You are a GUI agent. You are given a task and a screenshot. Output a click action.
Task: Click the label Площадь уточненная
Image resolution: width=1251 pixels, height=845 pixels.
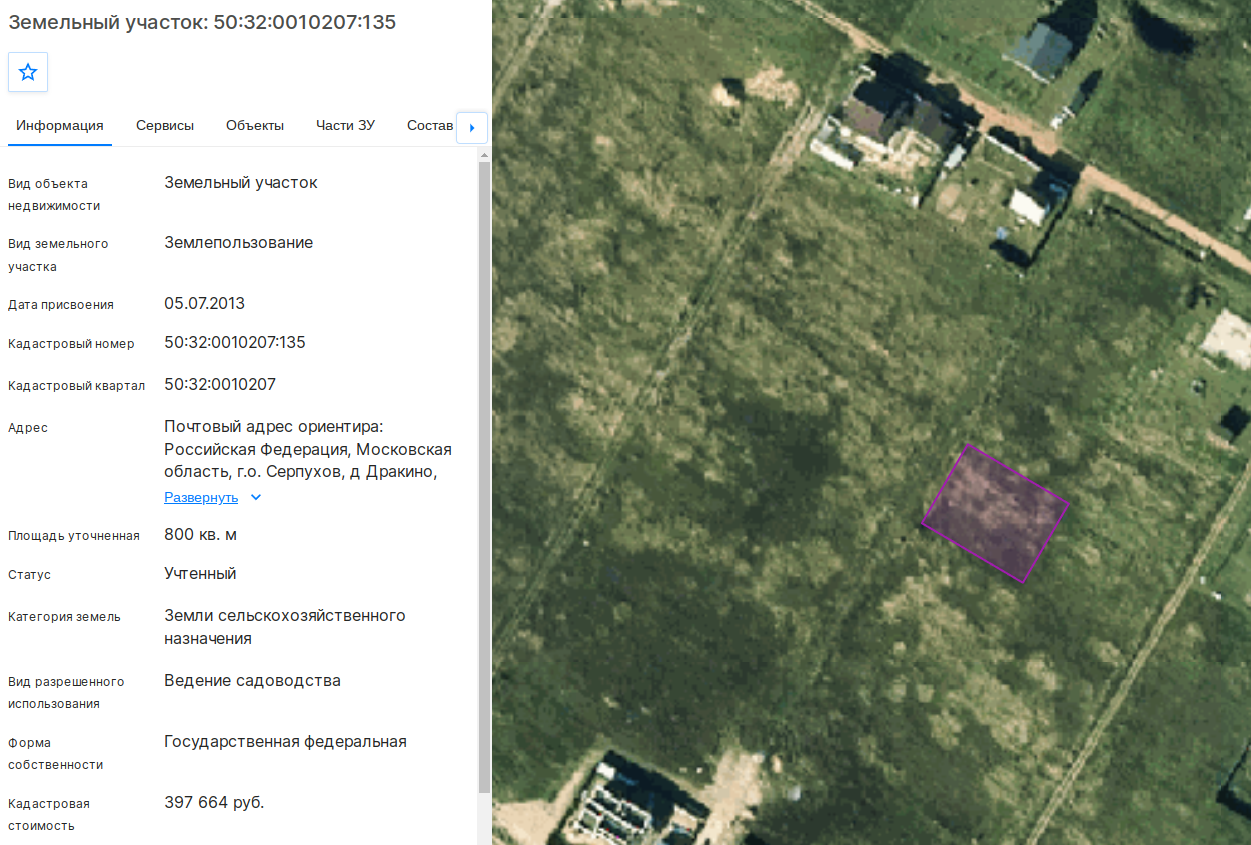point(74,536)
